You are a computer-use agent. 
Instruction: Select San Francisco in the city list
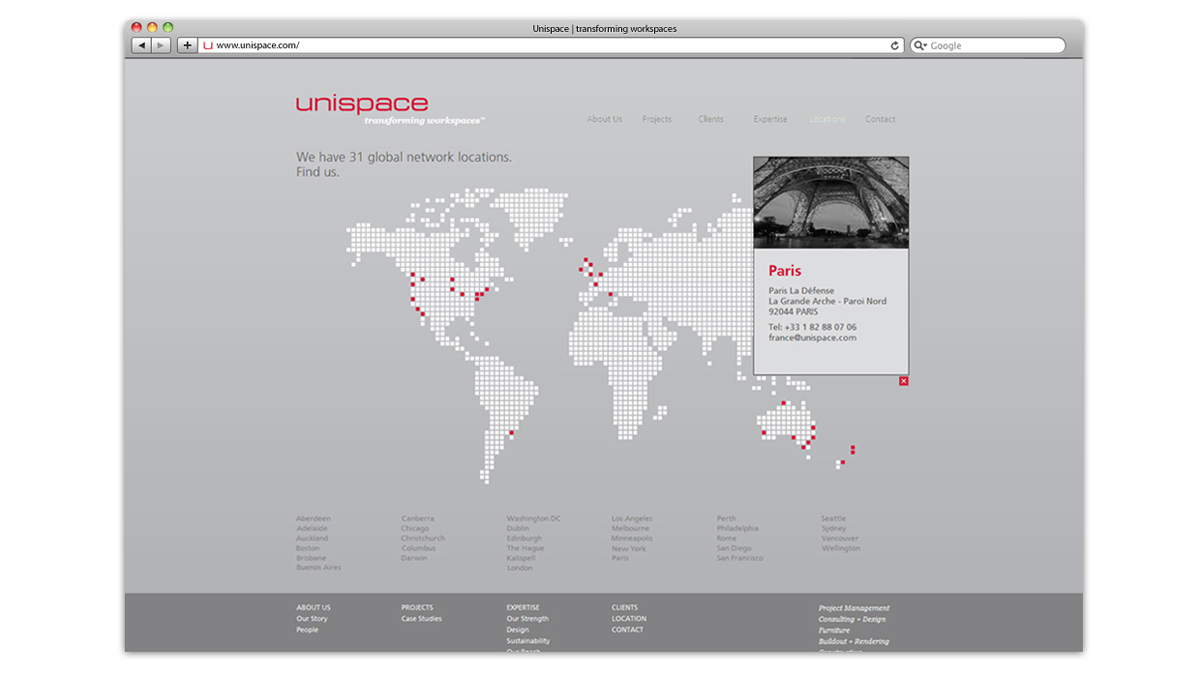coord(740,558)
